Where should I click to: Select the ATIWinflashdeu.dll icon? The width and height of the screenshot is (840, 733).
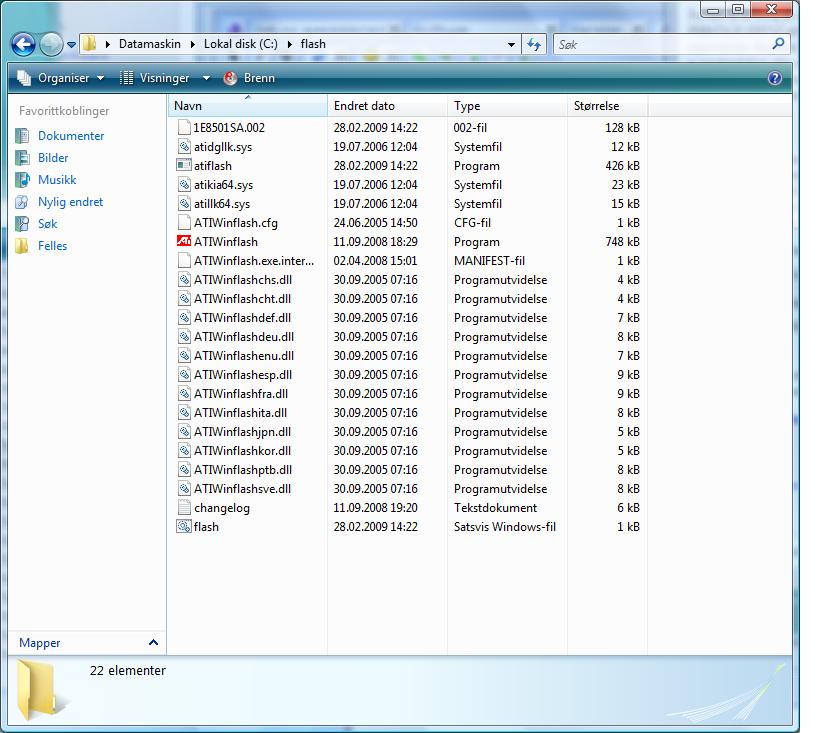[x=184, y=336]
